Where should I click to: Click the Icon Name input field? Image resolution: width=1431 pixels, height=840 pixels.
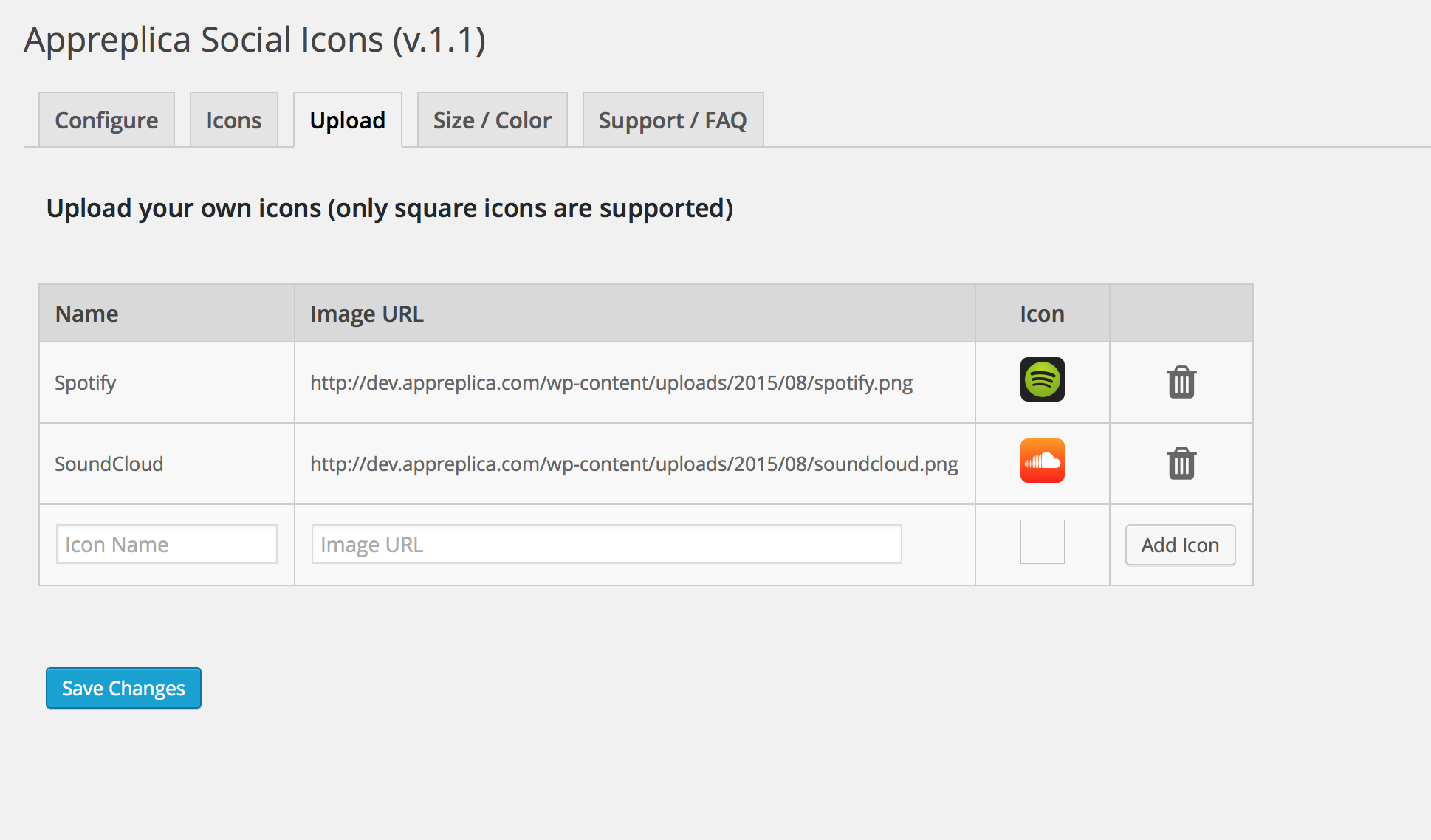[167, 544]
